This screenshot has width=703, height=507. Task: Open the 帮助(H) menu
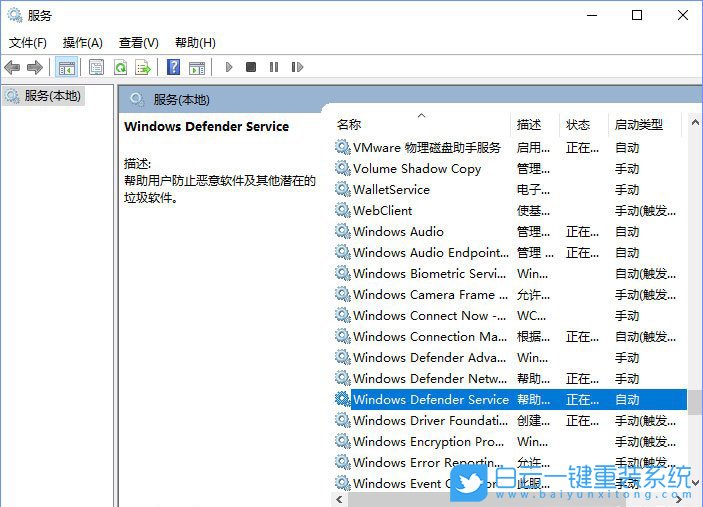(x=195, y=43)
